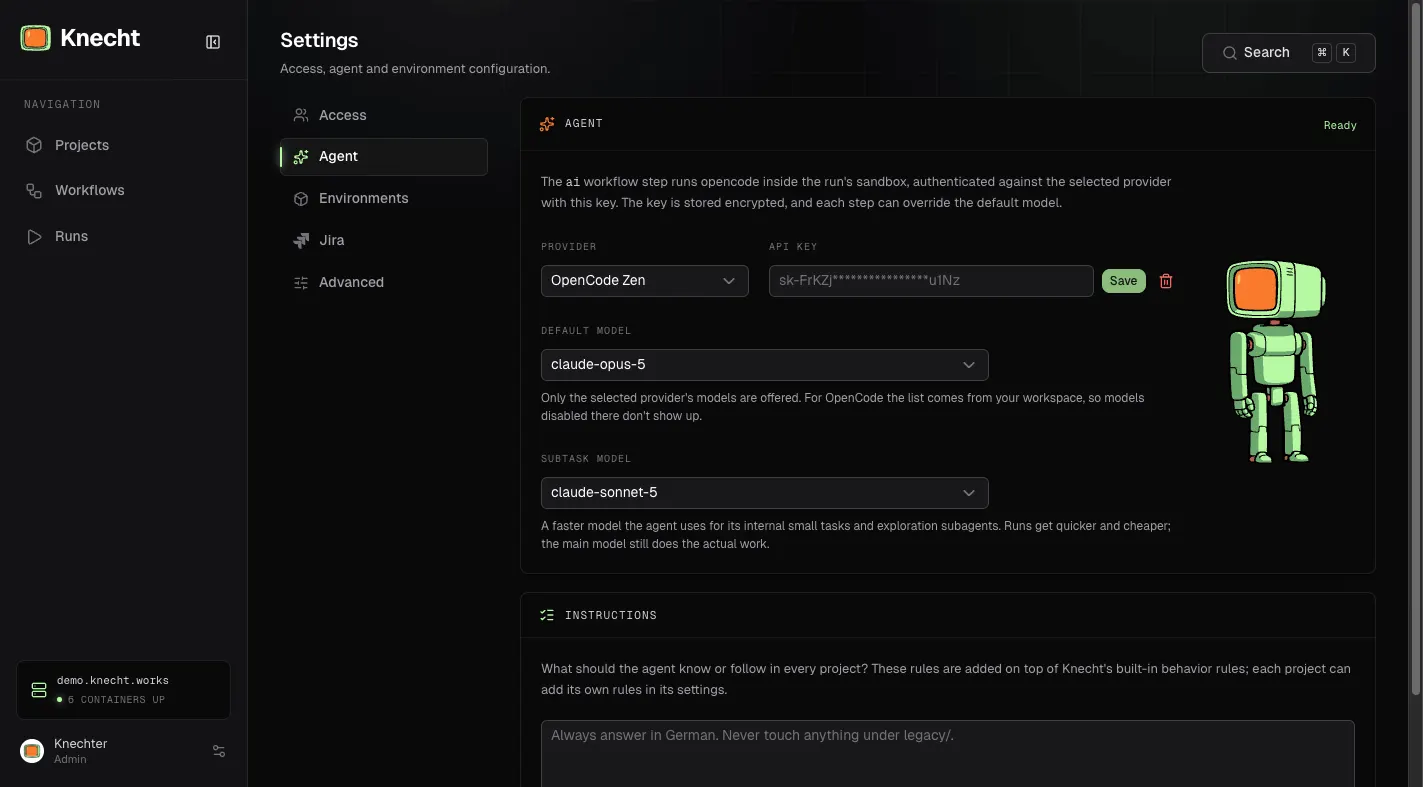The width and height of the screenshot is (1423, 787).
Task: Click the DEFAULT MODEL field label
Action: point(586,331)
